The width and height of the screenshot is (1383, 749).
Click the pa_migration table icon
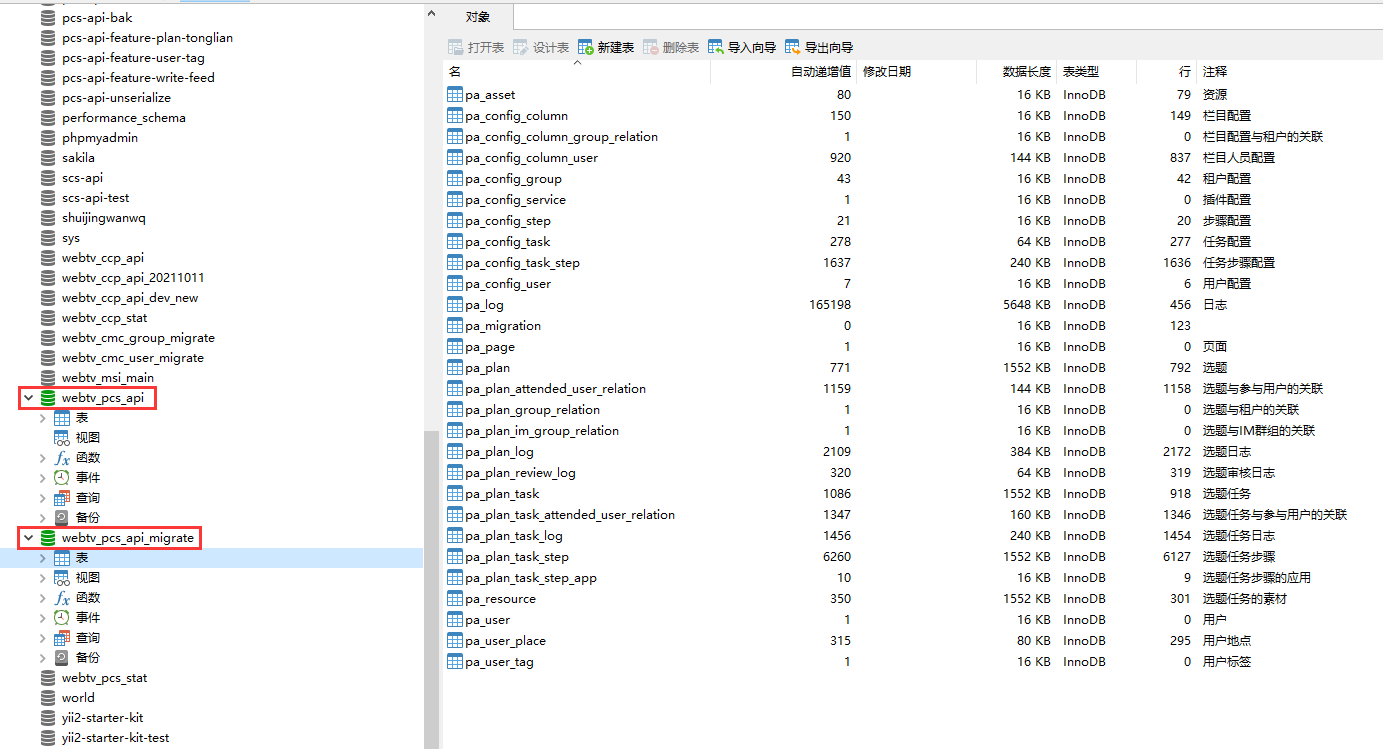[455, 326]
